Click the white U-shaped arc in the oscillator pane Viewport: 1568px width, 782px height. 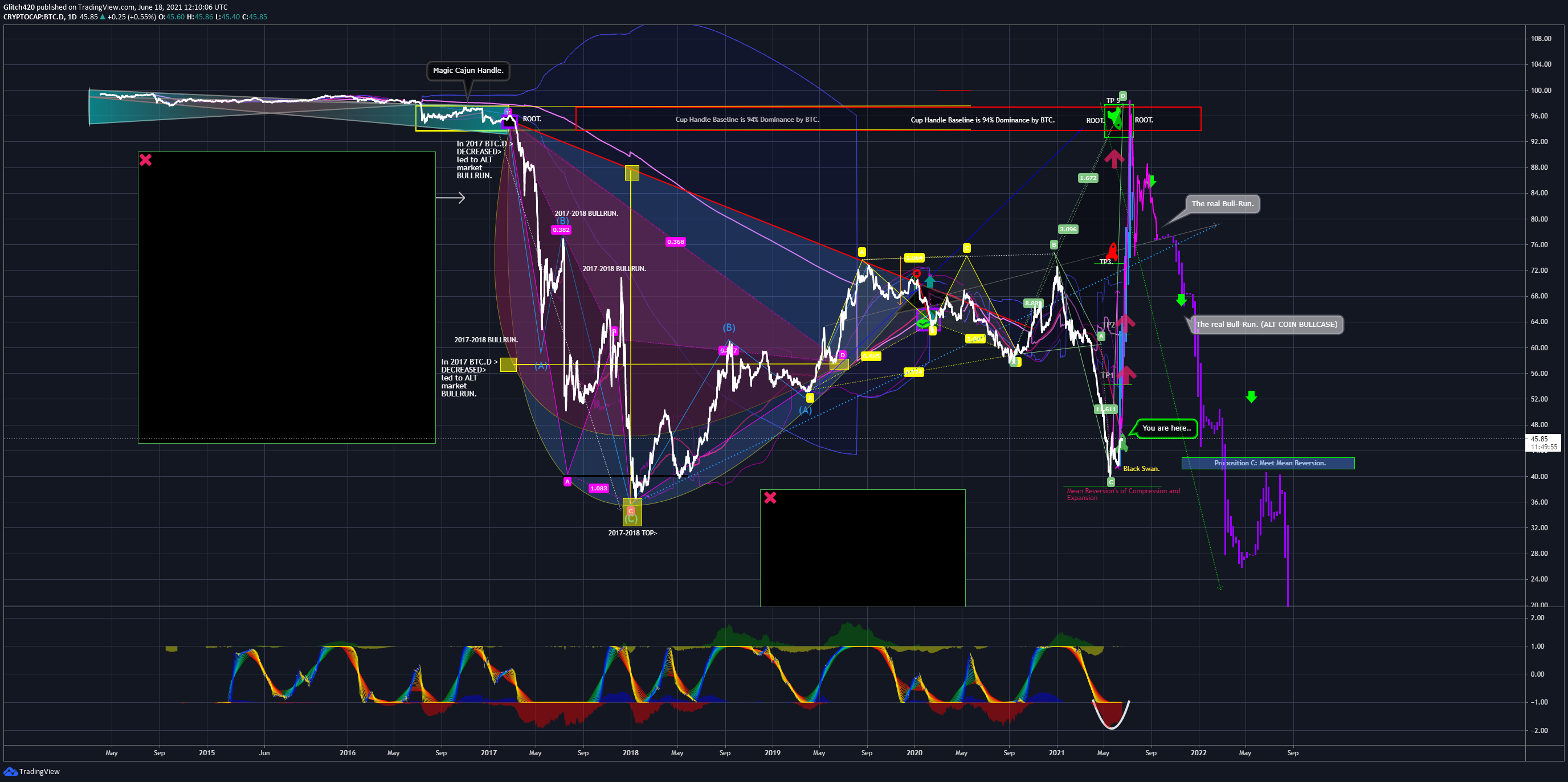1111,714
